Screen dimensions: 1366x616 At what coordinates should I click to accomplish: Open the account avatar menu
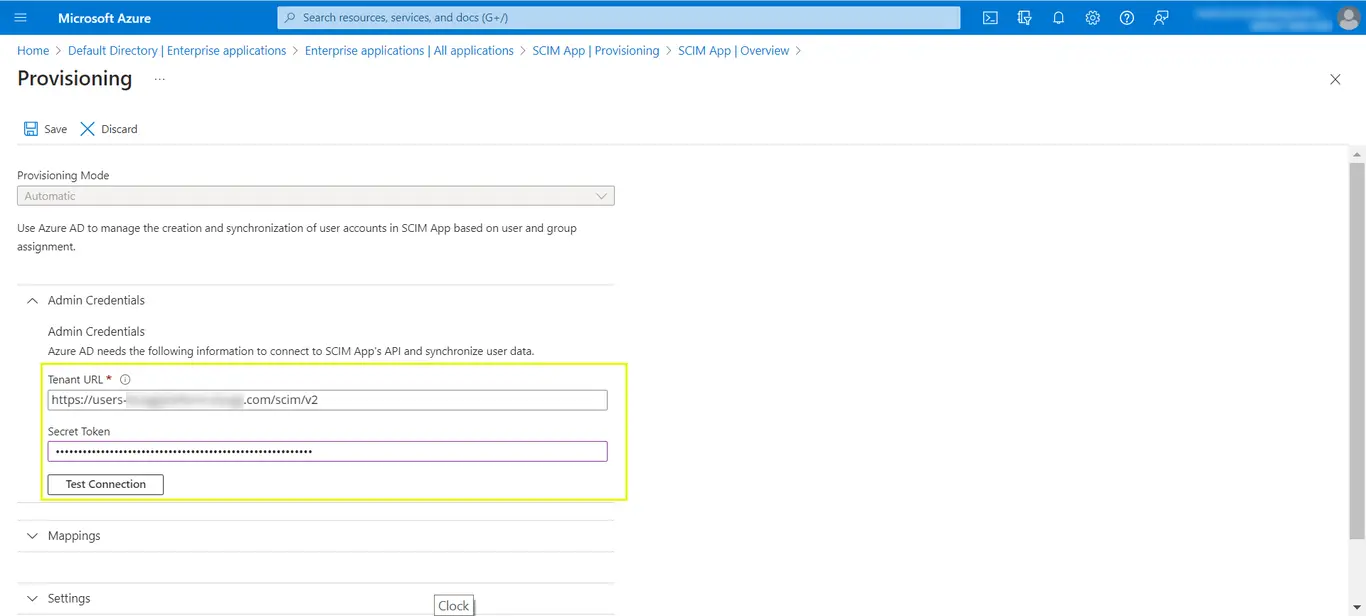pos(1348,18)
